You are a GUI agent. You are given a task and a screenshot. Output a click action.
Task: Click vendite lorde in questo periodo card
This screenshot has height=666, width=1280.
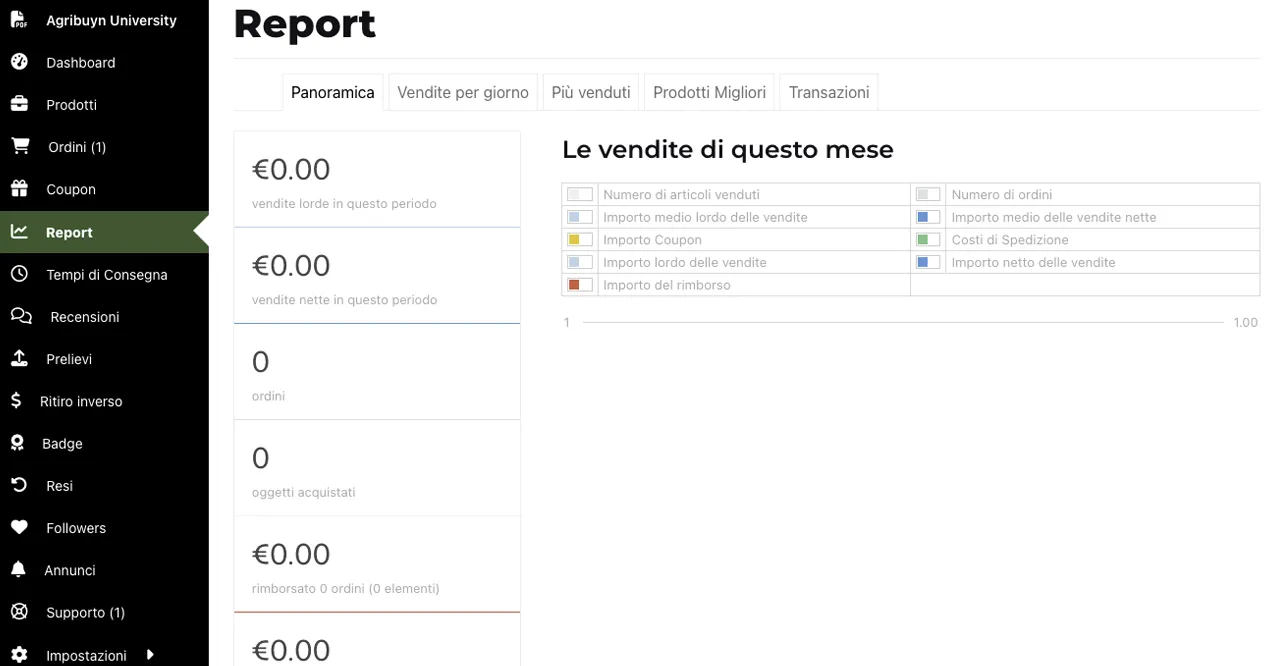[377, 180]
